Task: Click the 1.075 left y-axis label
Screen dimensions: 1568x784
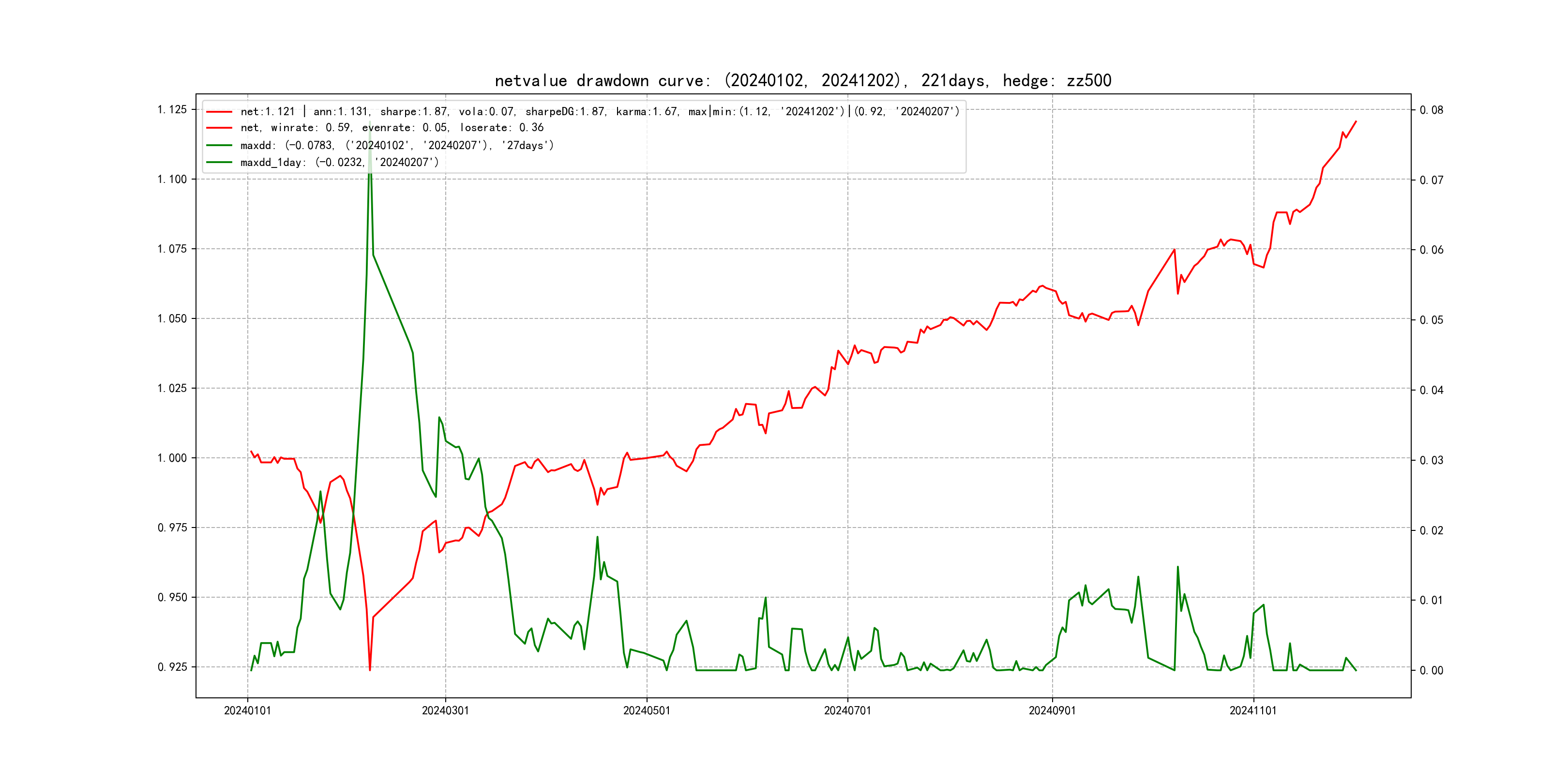Action: [172, 249]
